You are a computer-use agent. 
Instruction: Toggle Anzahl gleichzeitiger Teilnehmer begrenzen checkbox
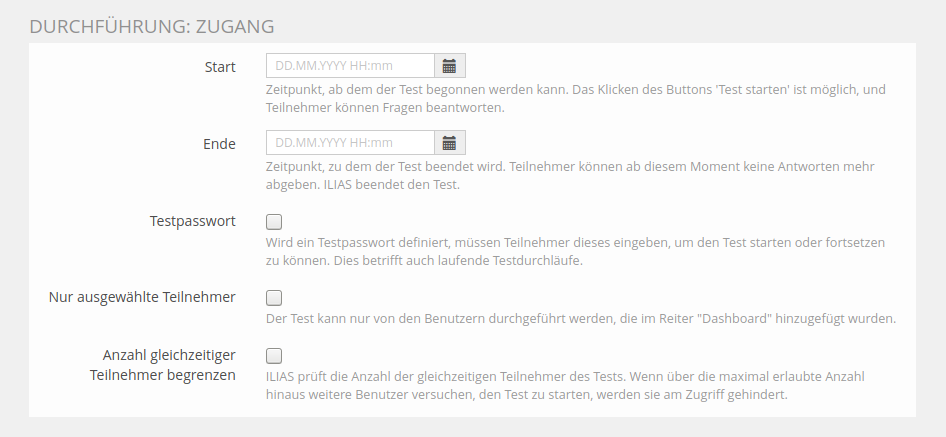point(274,355)
